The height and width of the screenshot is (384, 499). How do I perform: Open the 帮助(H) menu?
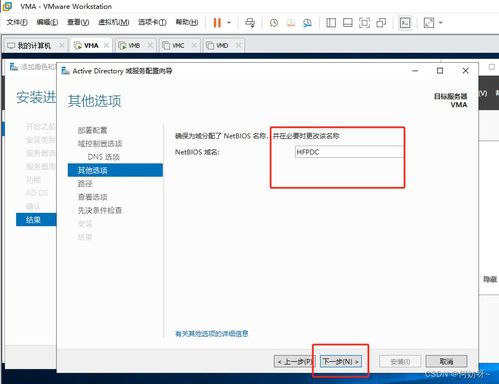pyautogui.click(x=187, y=22)
